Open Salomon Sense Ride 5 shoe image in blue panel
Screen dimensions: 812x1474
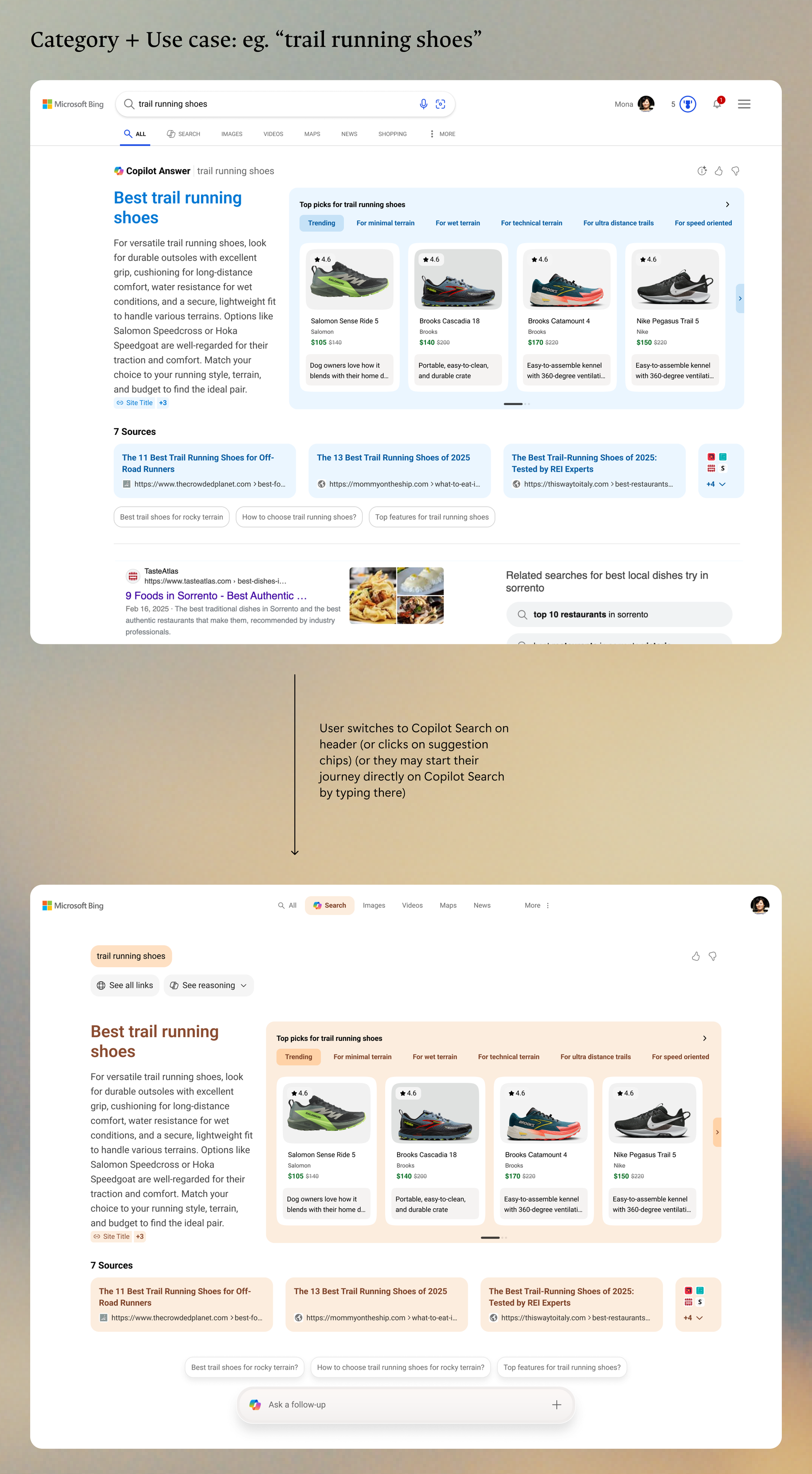pos(349,279)
